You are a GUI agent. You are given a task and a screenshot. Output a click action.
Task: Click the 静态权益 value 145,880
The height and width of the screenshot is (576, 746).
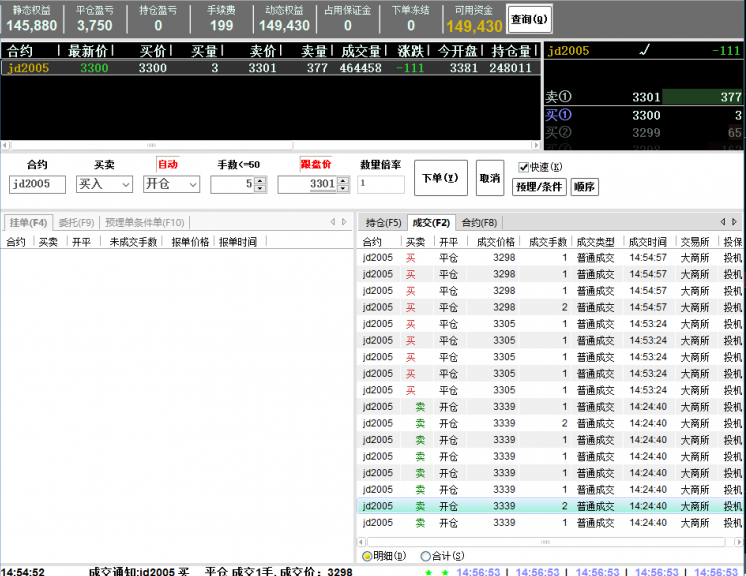tap(31, 26)
